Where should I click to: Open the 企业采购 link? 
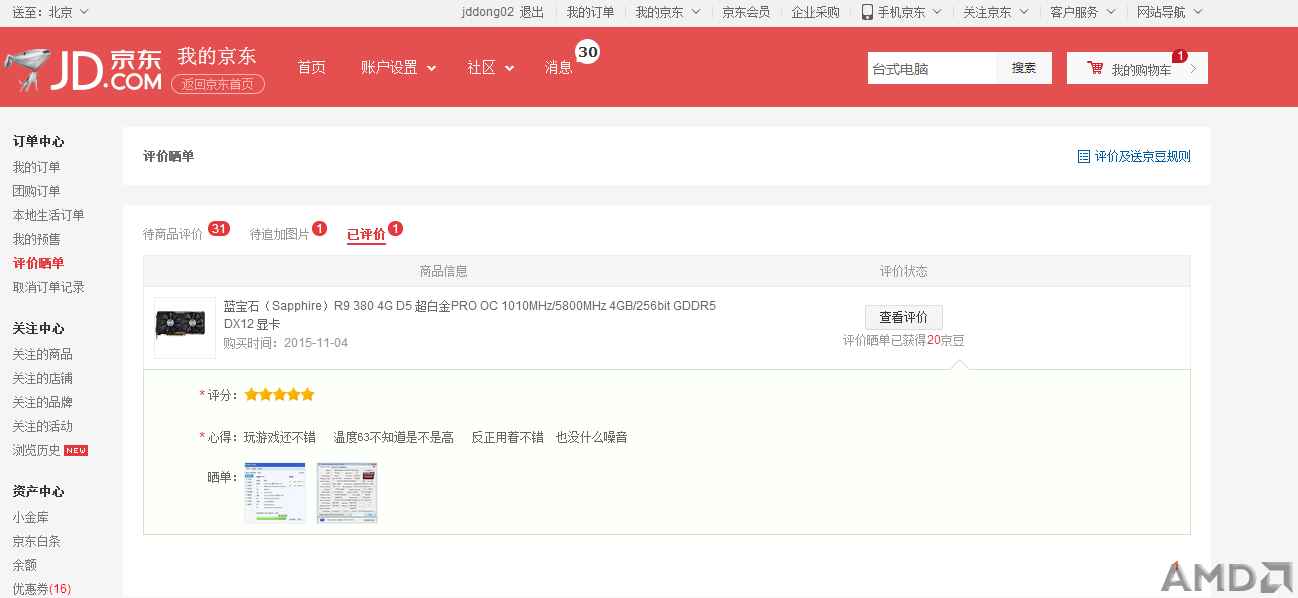816,12
